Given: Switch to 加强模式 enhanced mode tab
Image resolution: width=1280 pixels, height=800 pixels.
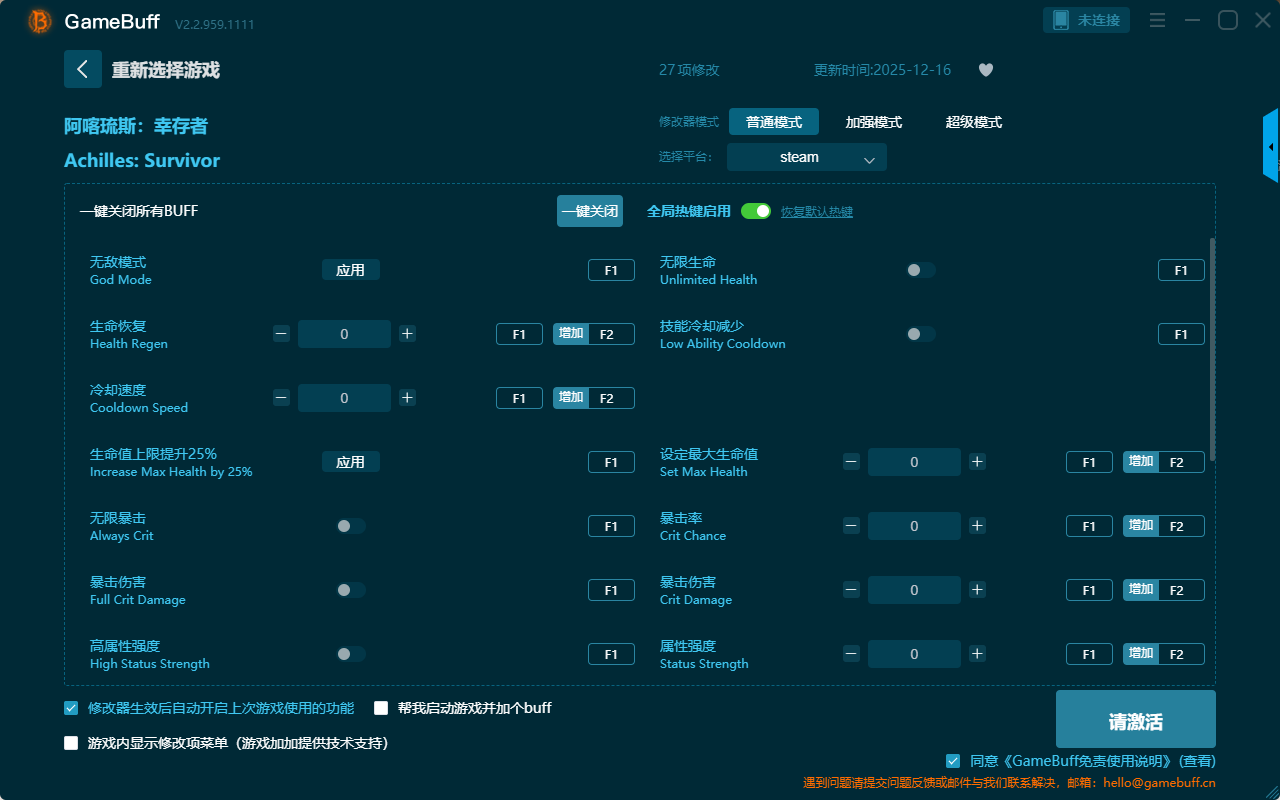Looking at the screenshot, I should pyautogui.click(x=873, y=122).
